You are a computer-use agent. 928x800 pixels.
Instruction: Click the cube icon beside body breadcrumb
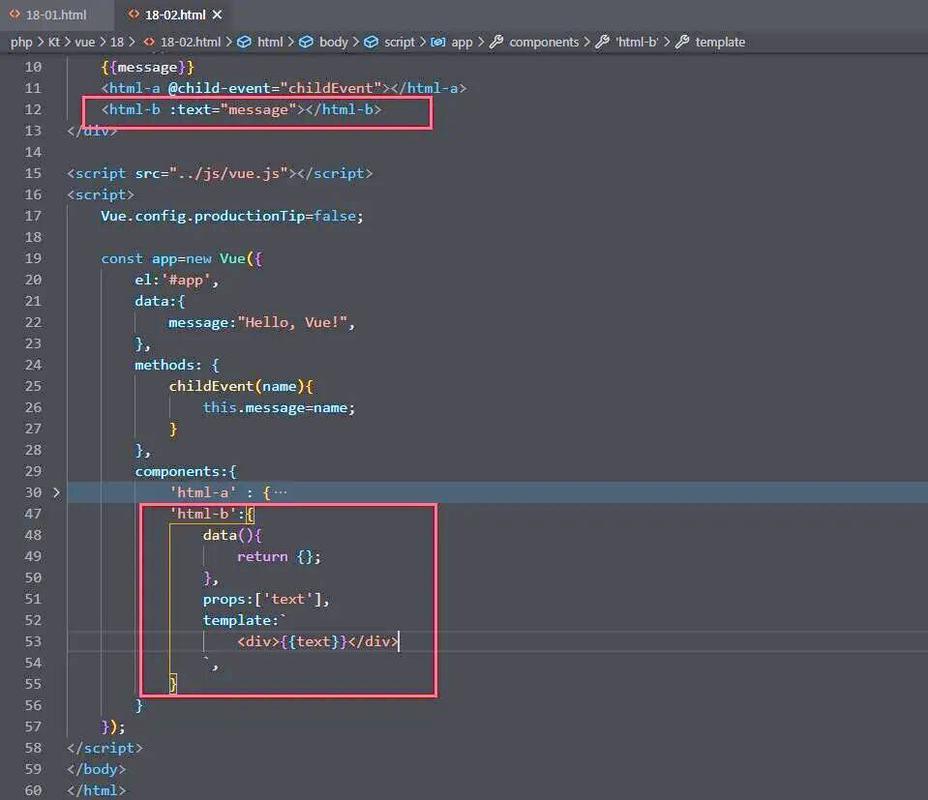[x=305, y=42]
